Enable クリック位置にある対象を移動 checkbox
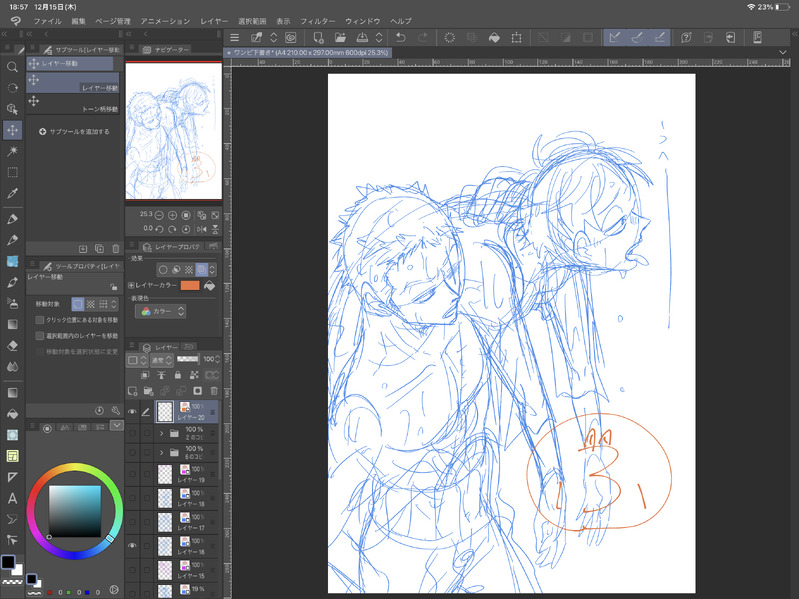The height and width of the screenshot is (599, 799). (x=39, y=320)
